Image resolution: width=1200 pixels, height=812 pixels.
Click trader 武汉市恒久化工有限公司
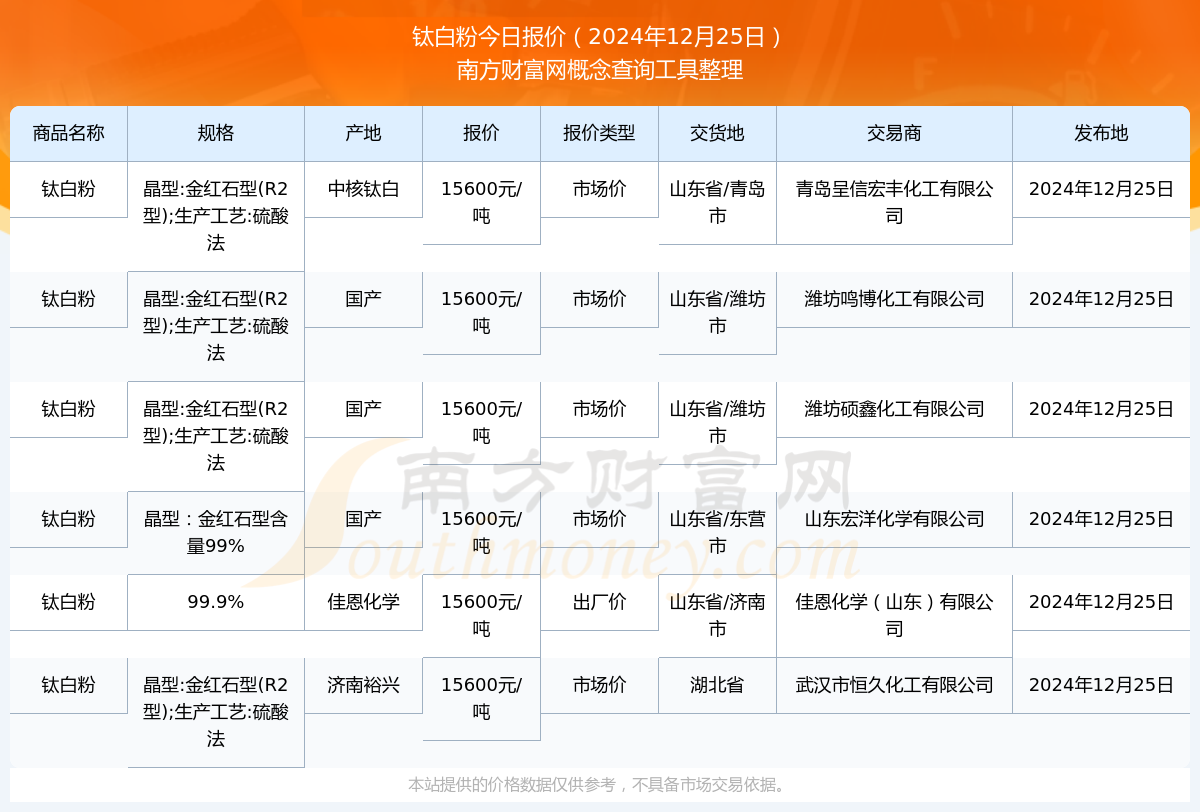click(x=894, y=685)
